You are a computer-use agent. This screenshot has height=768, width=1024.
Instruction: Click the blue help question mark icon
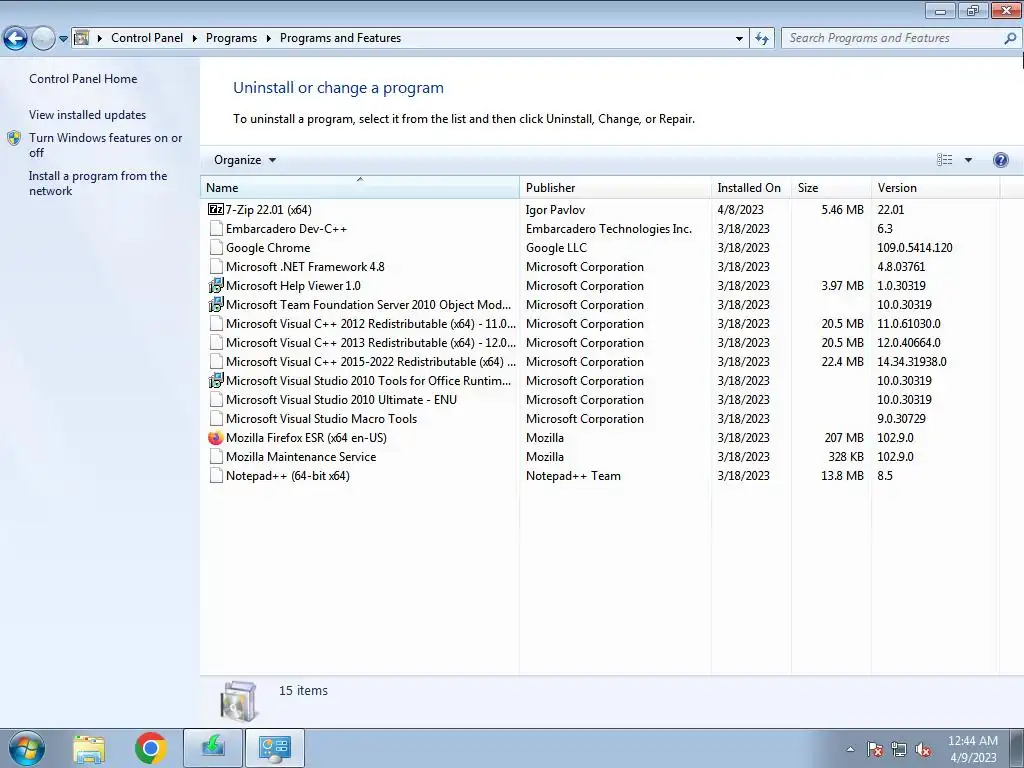click(1000, 160)
